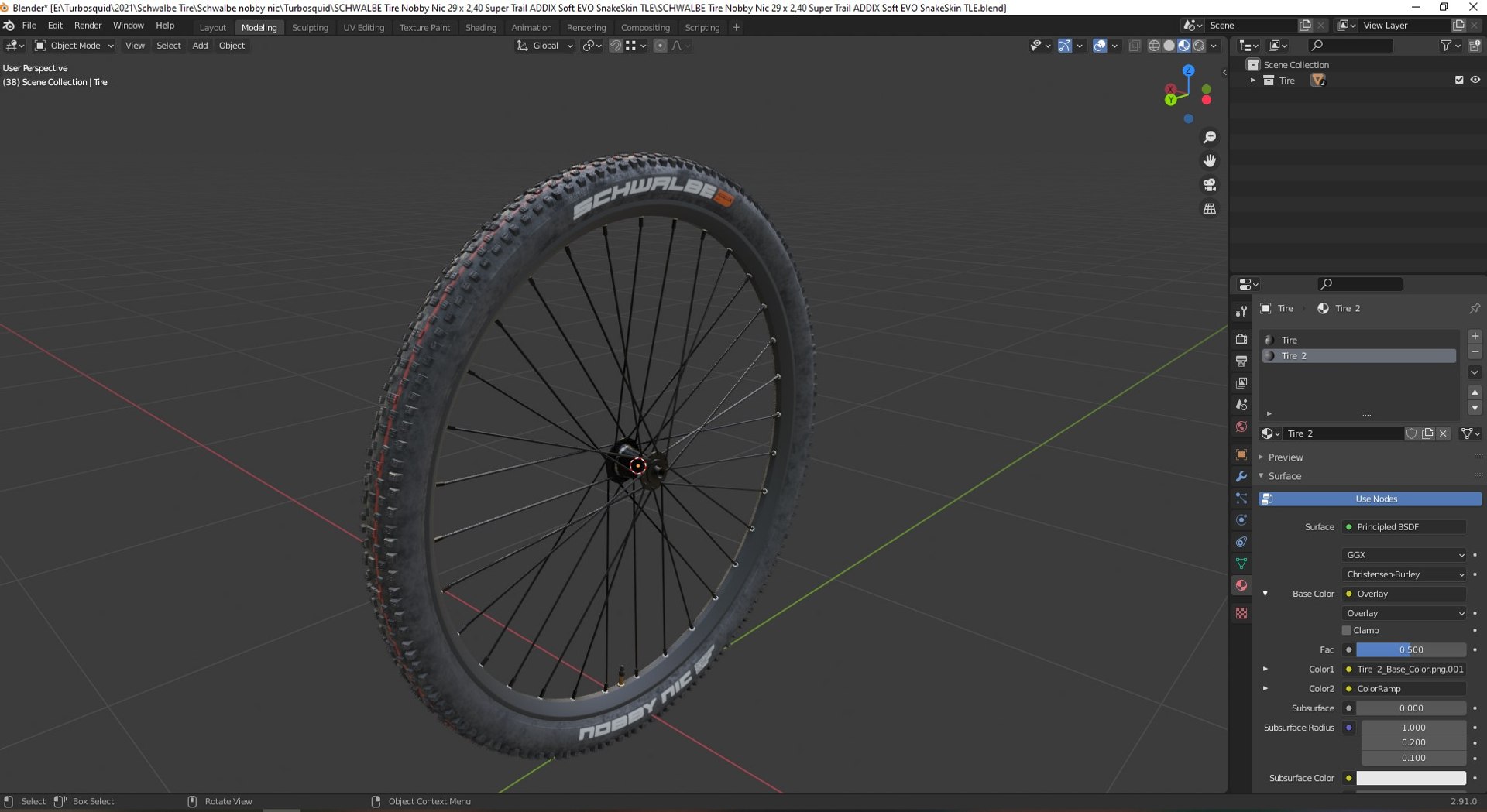
Task: Open the Output properties tab icon
Action: coord(1241,361)
